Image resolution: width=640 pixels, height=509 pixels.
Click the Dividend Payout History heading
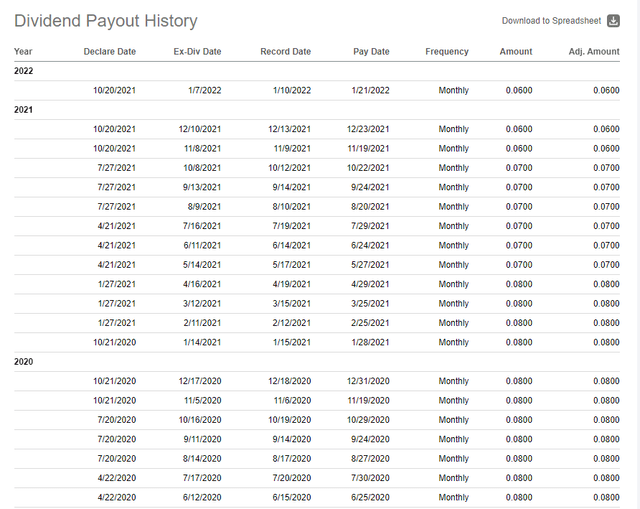point(106,21)
